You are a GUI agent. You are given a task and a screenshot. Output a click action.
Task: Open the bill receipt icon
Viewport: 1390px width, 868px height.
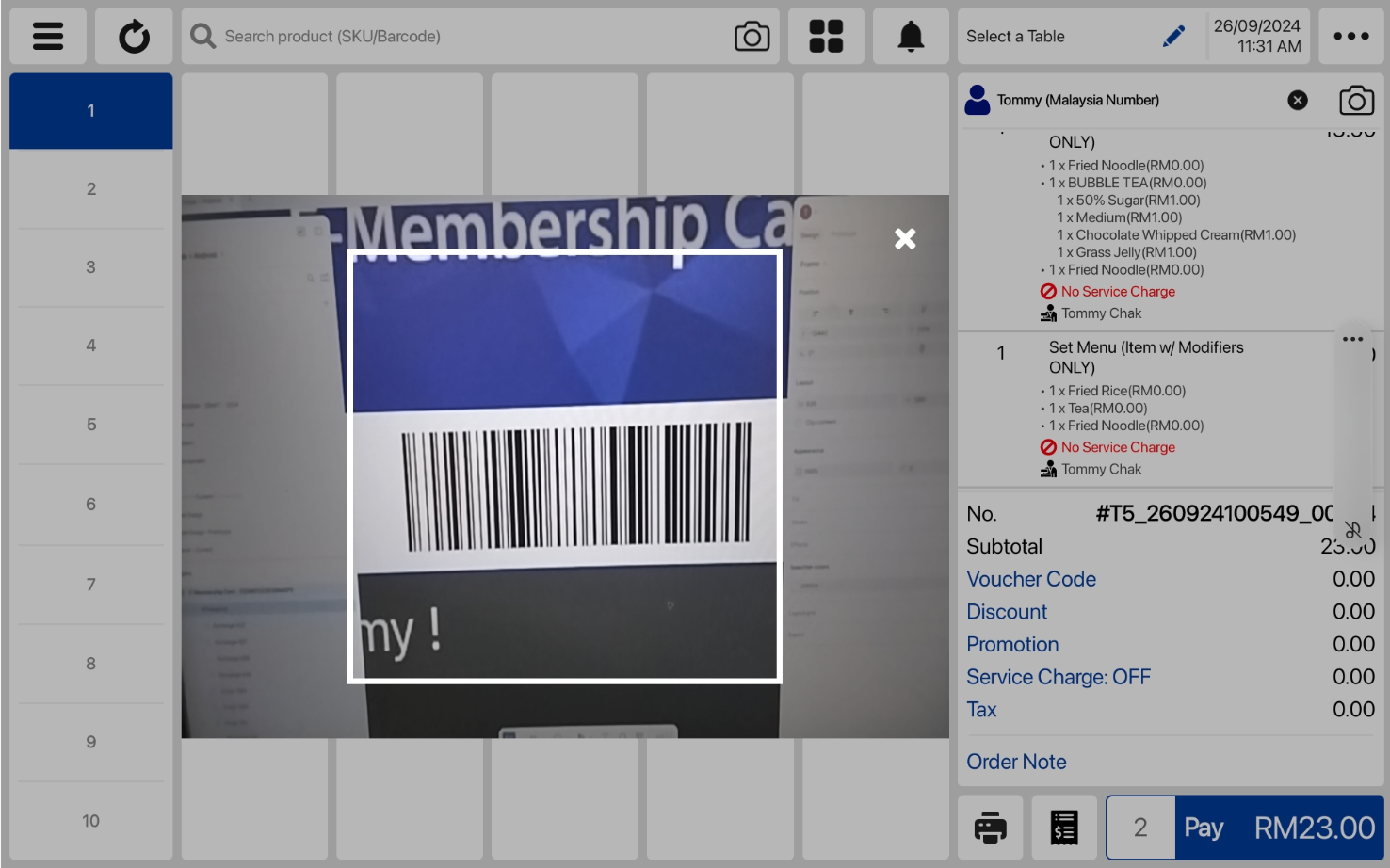[x=1064, y=828]
